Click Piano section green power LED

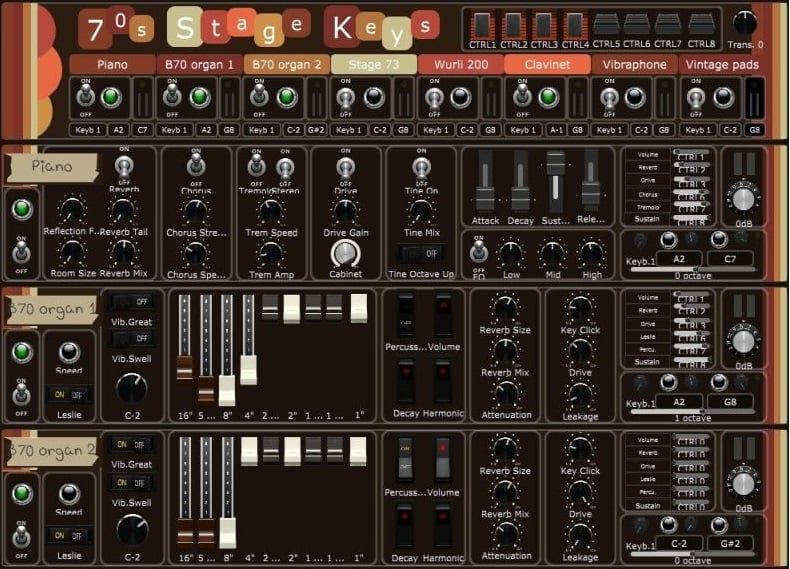(x=22, y=209)
